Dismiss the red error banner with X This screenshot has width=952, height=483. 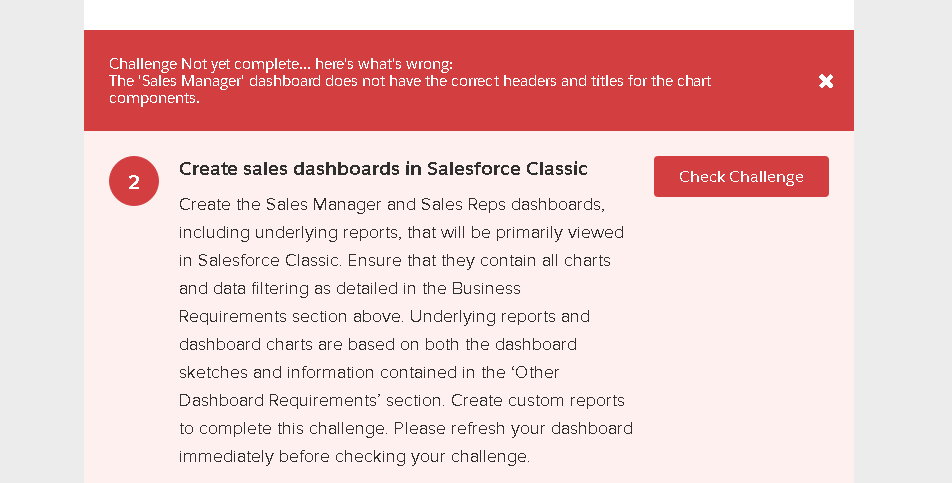826,81
